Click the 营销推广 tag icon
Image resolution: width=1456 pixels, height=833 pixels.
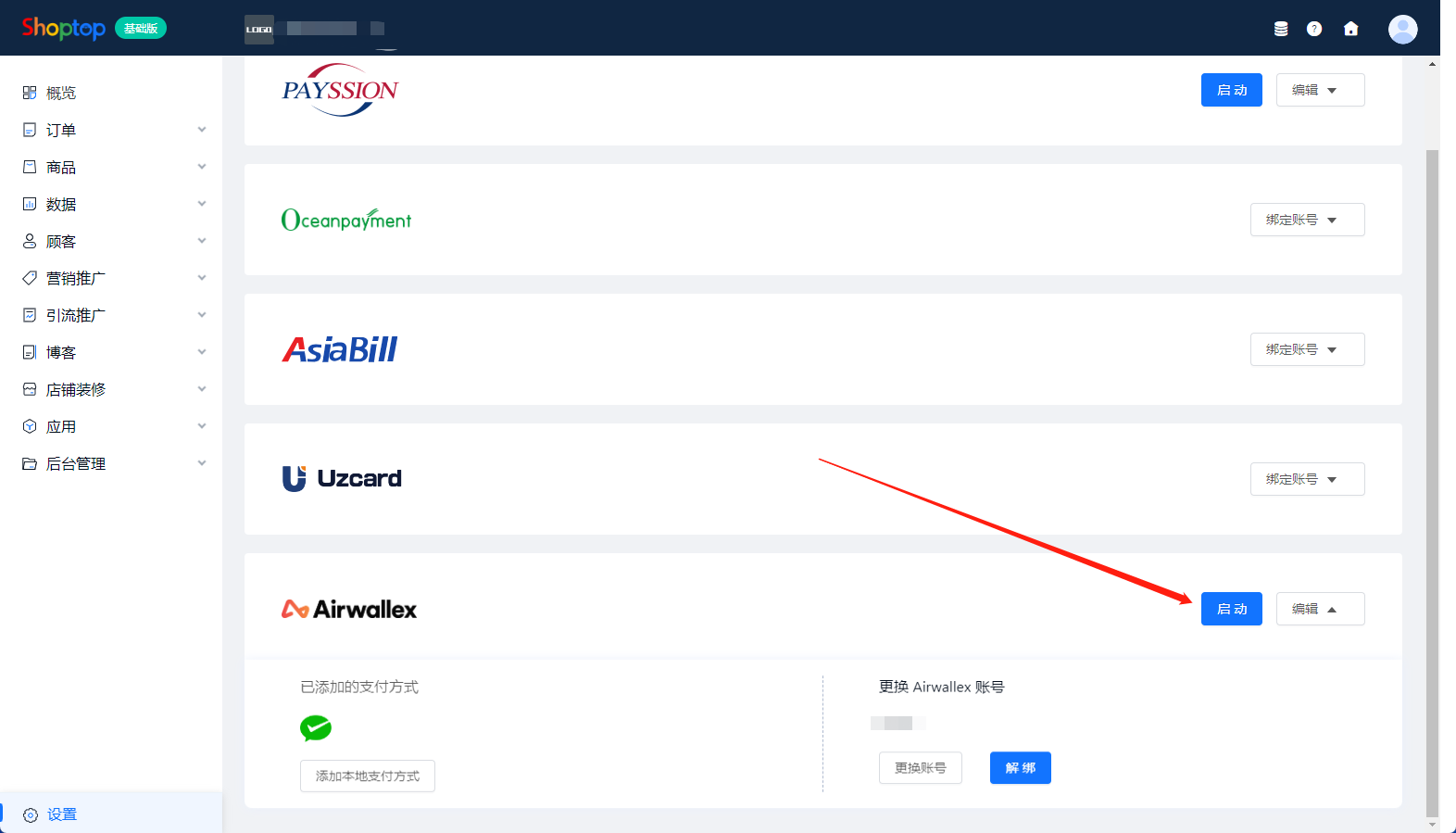click(x=30, y=278)
